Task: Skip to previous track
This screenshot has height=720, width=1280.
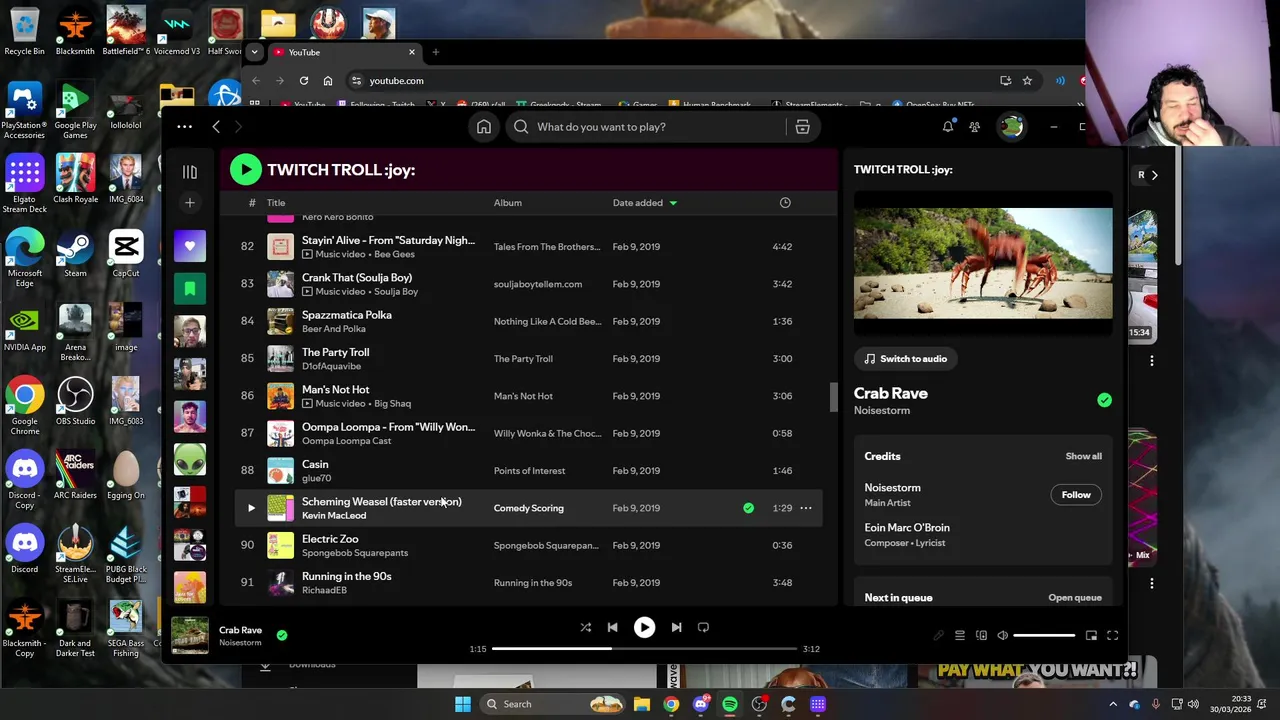Action: click(x=612, y=627)
